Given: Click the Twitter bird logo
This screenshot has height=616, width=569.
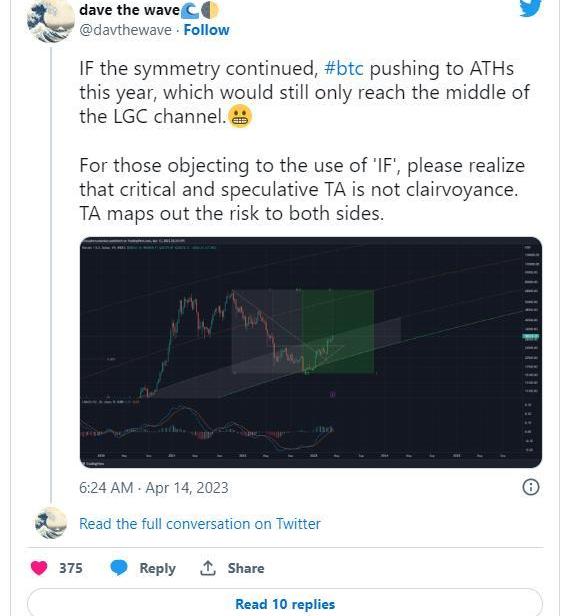Looking at the screenshot, I should point(530,8).
